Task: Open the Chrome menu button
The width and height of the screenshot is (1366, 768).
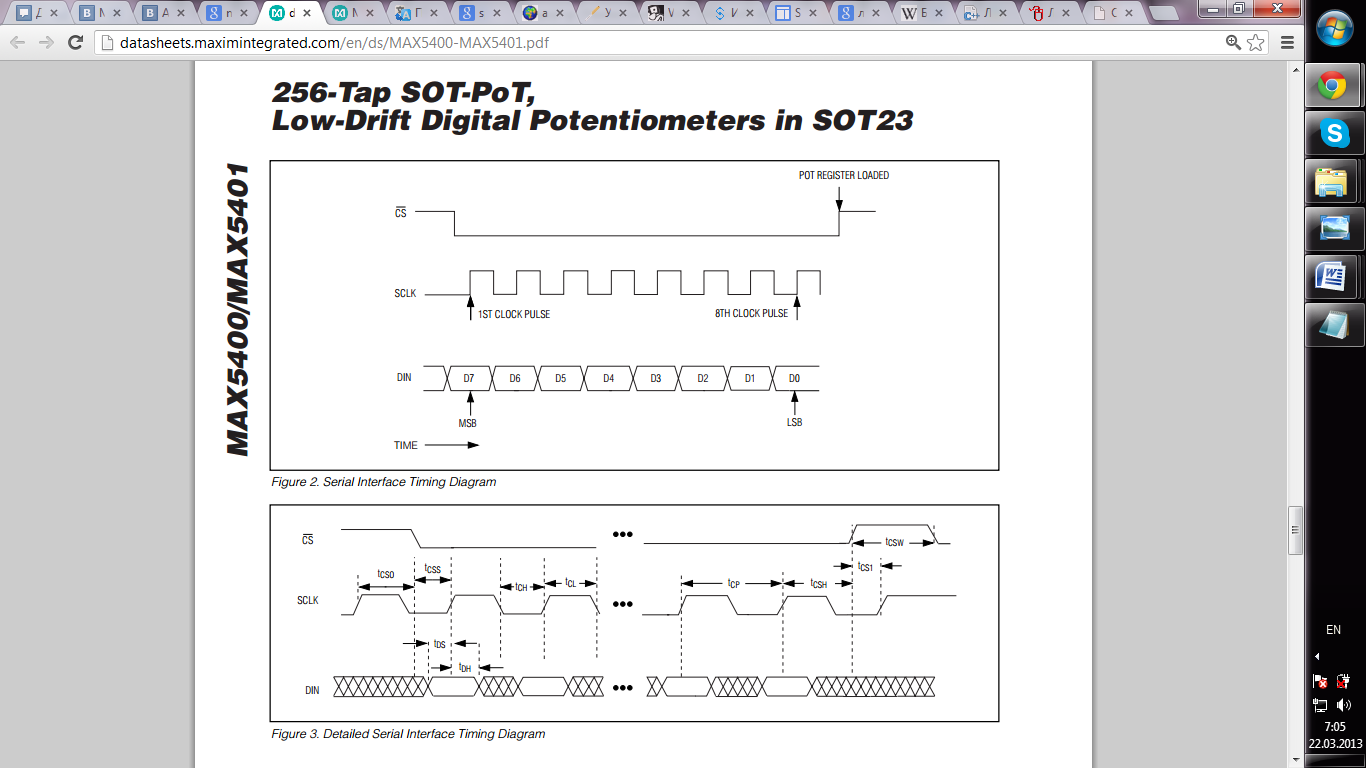Action: (x=1287, y=43)
